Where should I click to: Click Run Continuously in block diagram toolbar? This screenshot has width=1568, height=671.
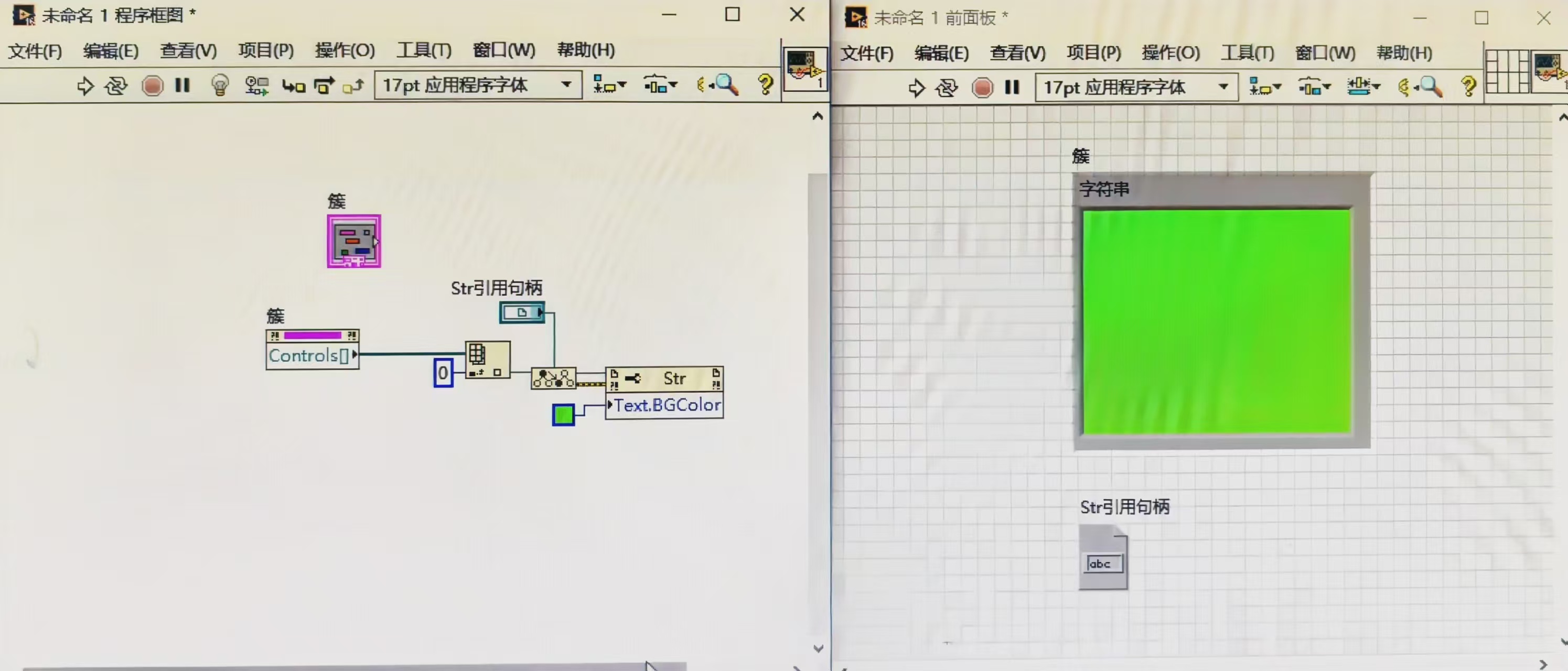click(116, 86)
